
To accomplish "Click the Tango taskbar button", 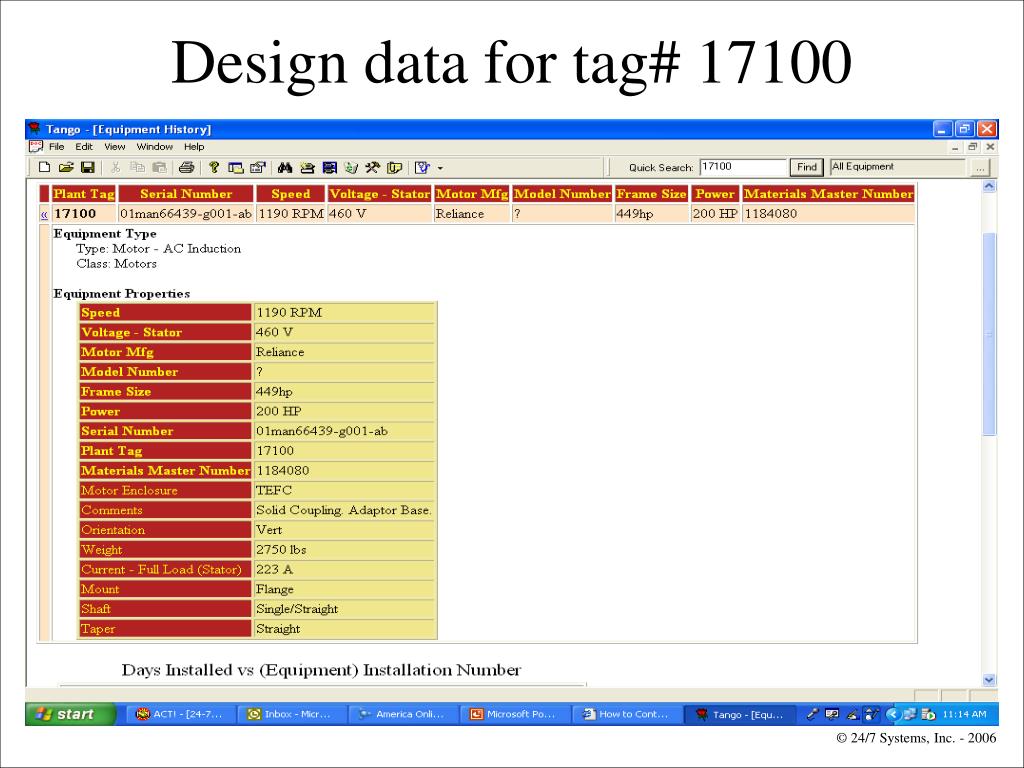I will (x=740, y=714).
